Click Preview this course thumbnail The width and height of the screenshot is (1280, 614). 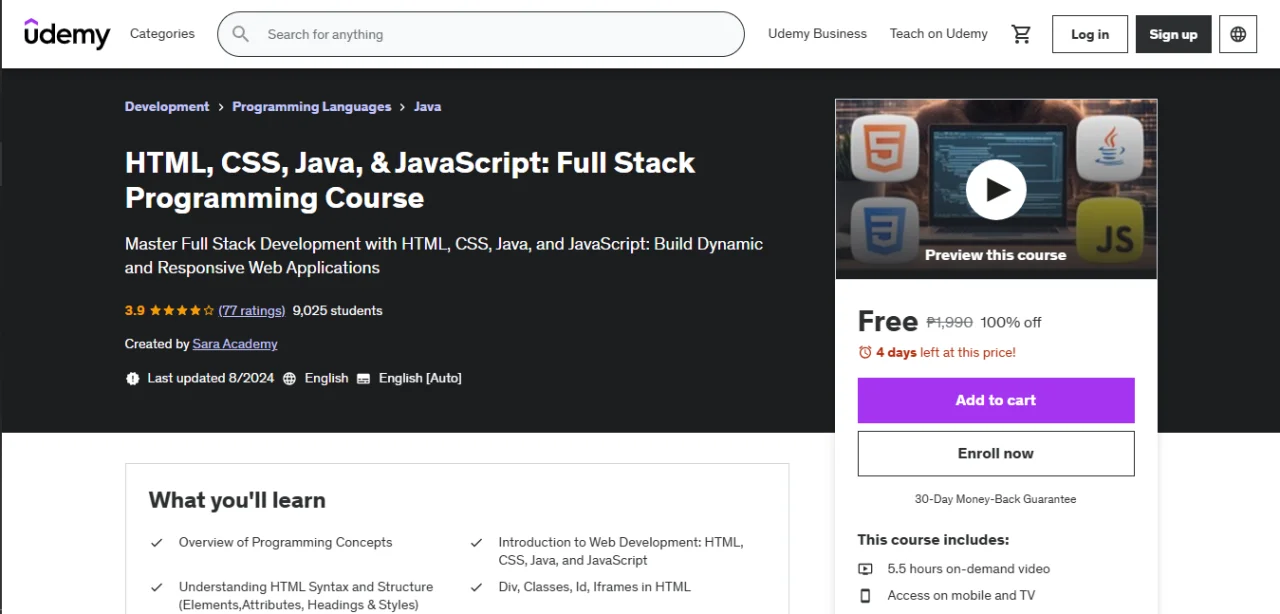996,189
